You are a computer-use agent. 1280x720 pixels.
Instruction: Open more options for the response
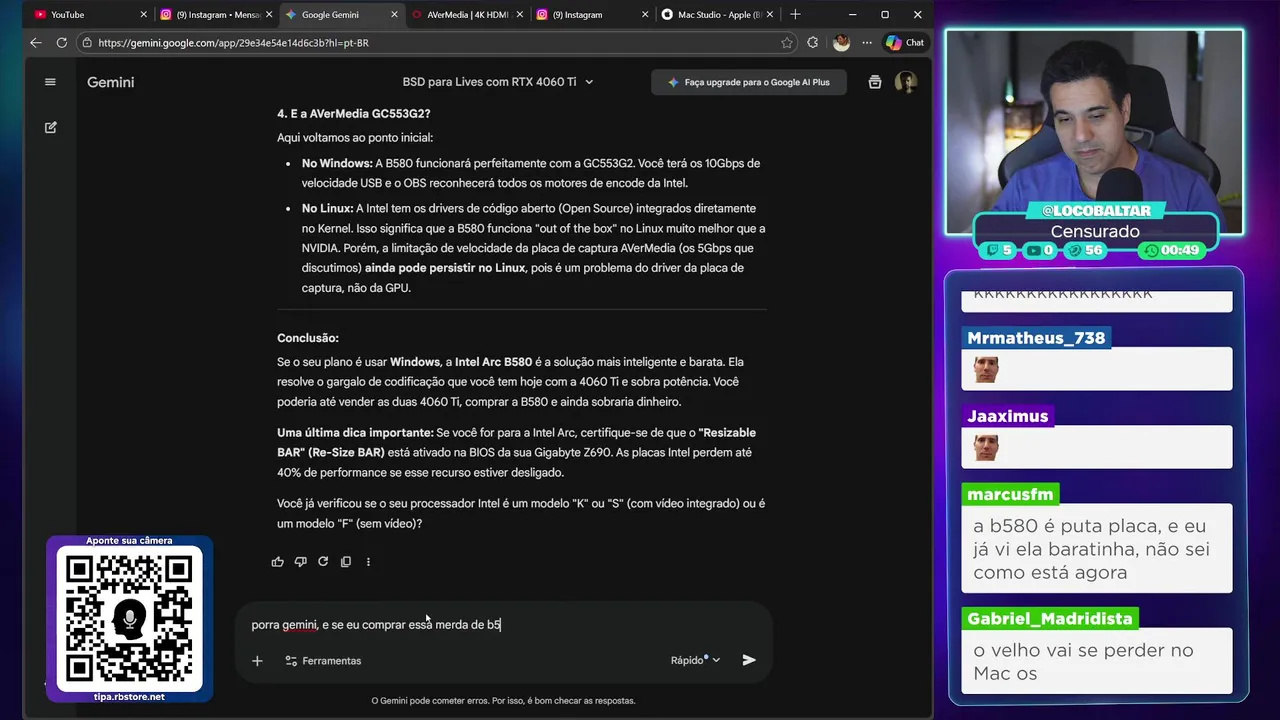368,562
